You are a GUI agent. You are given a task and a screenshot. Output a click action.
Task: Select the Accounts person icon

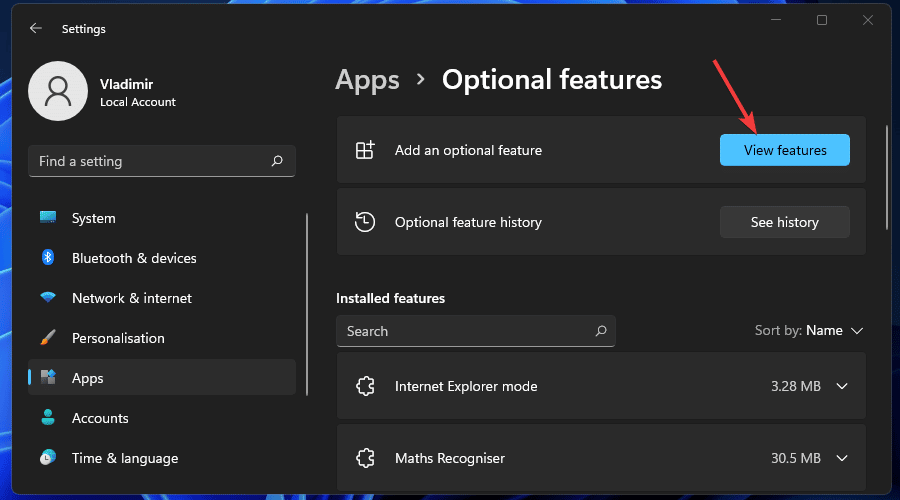click(48, 417)
